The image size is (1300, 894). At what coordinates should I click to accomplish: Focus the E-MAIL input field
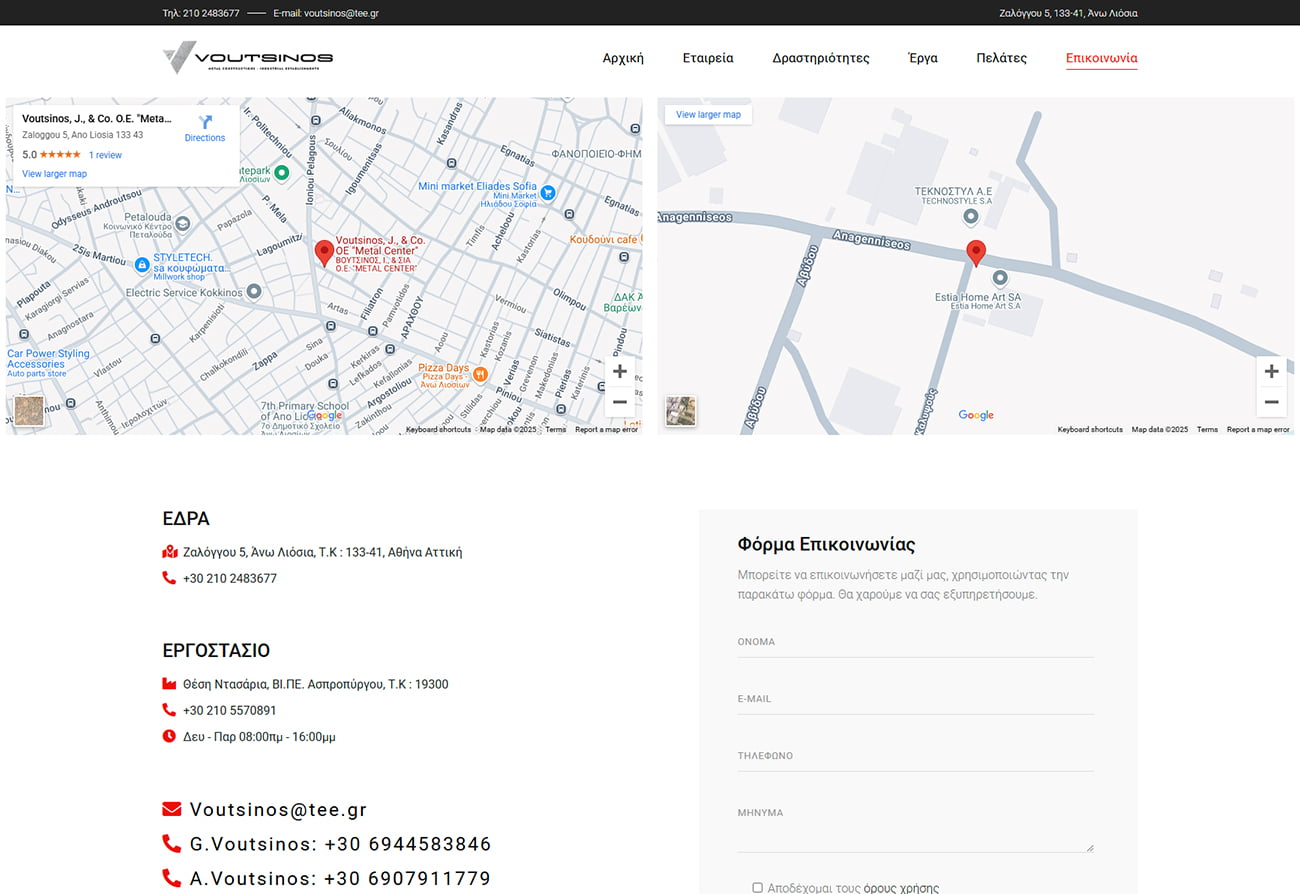click(915, 699)
